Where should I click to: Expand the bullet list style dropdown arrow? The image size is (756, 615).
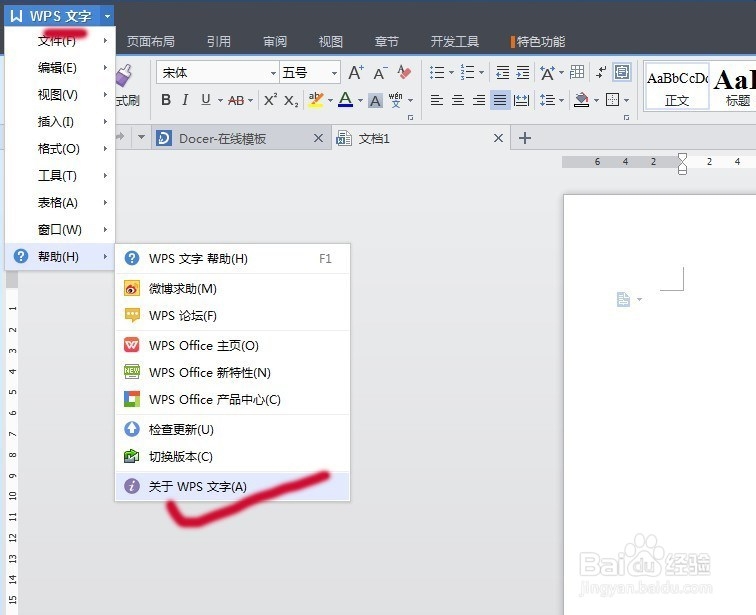click(451, 73)
